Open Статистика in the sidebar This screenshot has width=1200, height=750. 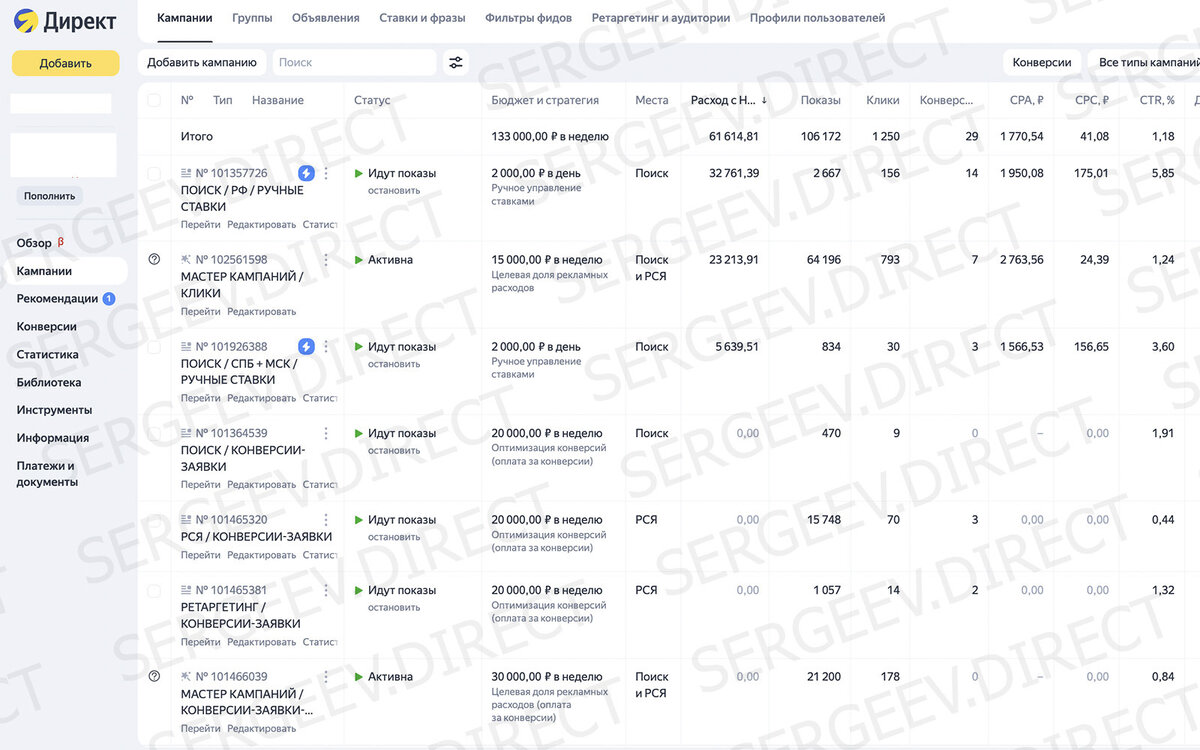[x=47, y=355]
